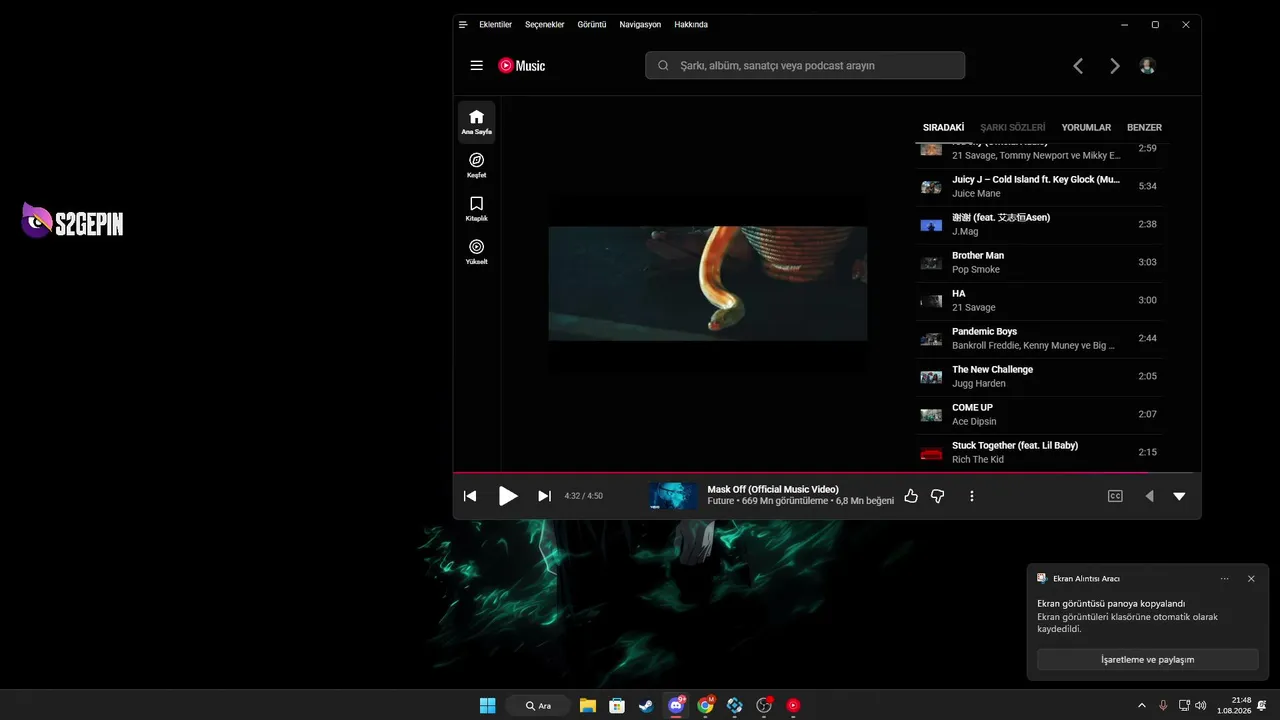Skip to the previous track

click(470, 496)
